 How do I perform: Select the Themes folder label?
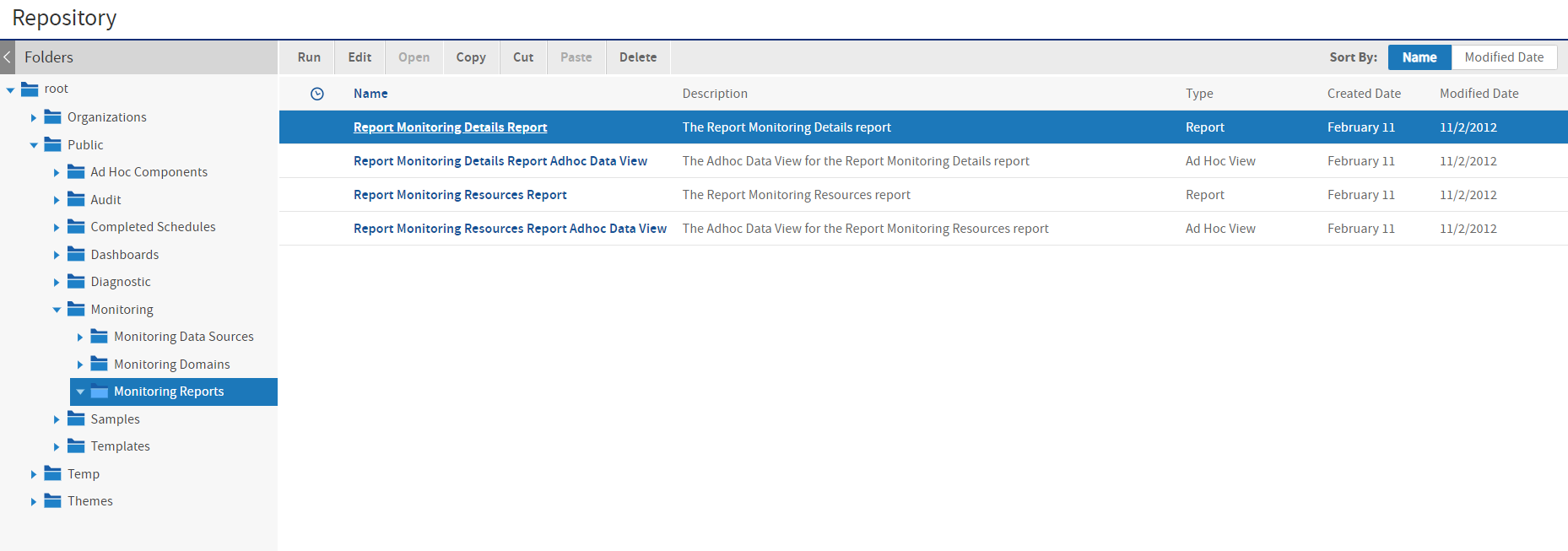tap(90, 501)
